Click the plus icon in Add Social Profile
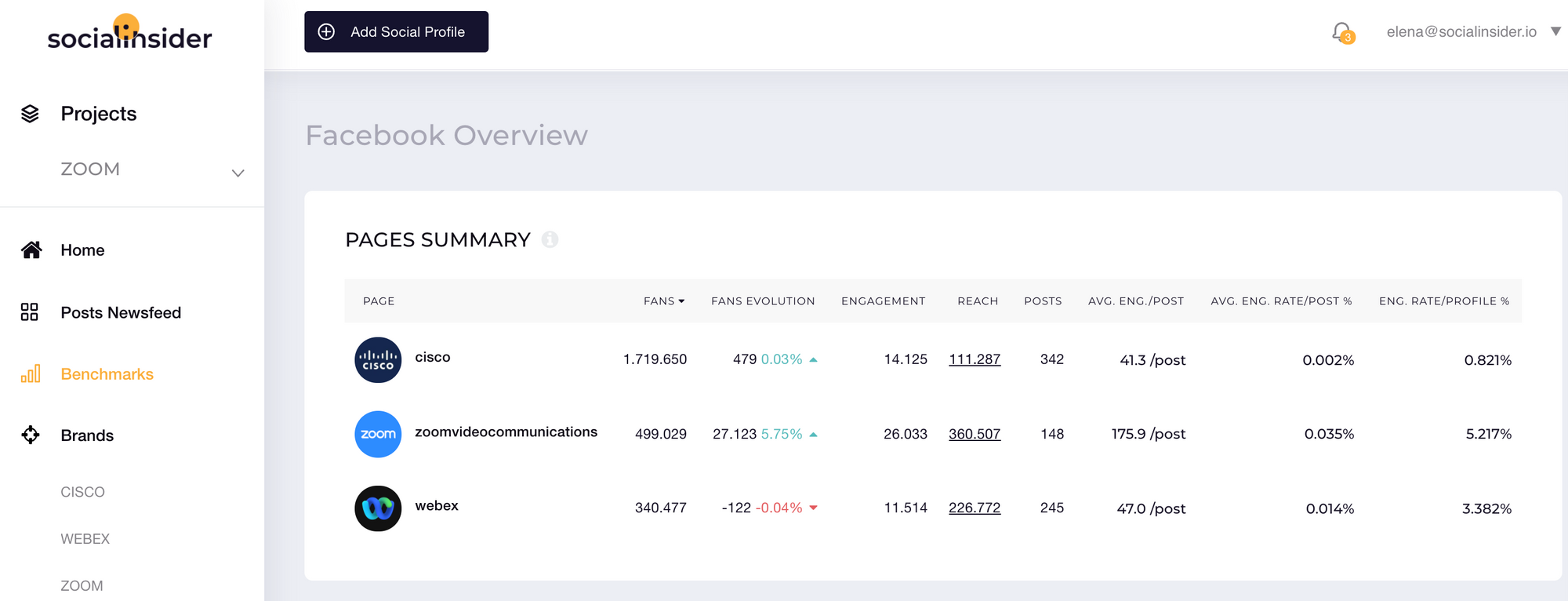The width and height of the screenshot is (1568, 601). pos(326,31)
